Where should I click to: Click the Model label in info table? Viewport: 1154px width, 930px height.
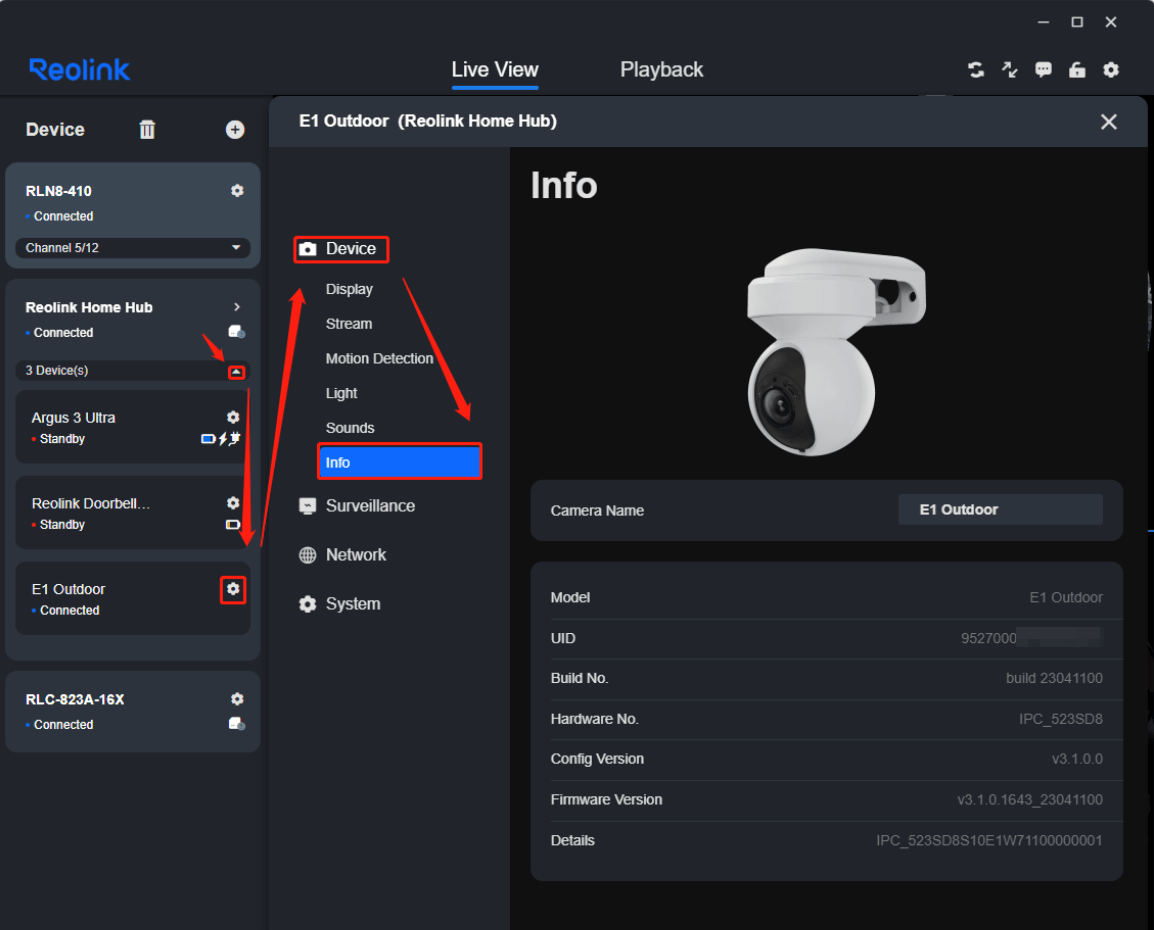point(570,597)
